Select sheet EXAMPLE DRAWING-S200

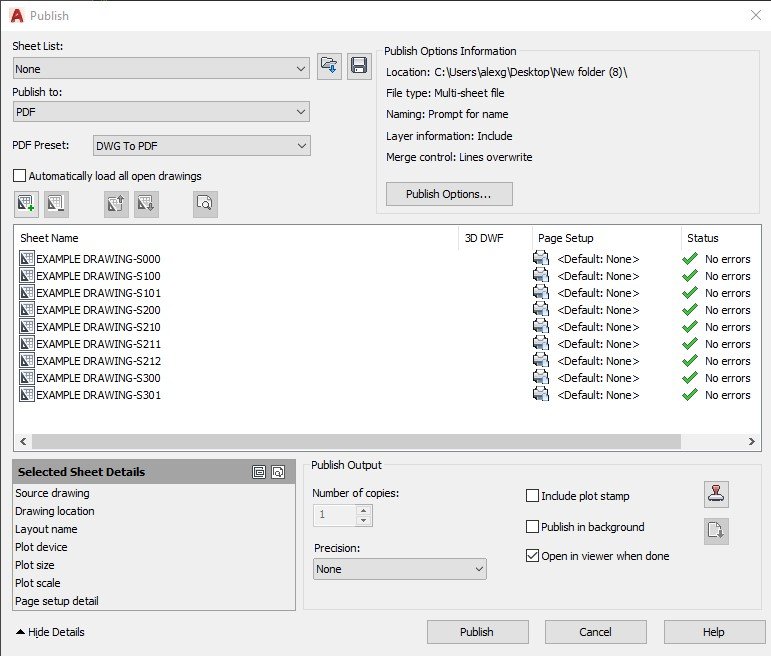coord(98,310)
